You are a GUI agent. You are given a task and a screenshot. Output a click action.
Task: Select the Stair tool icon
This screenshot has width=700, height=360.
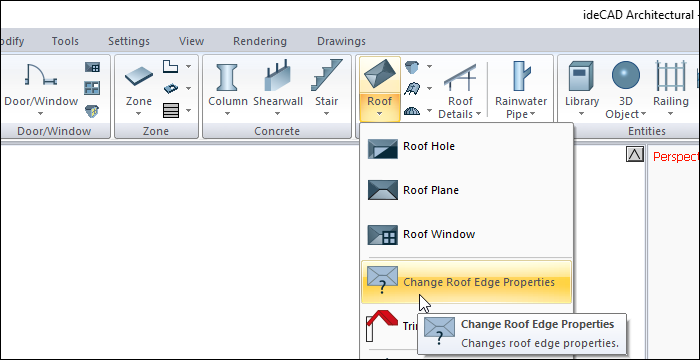click(327, 75)
